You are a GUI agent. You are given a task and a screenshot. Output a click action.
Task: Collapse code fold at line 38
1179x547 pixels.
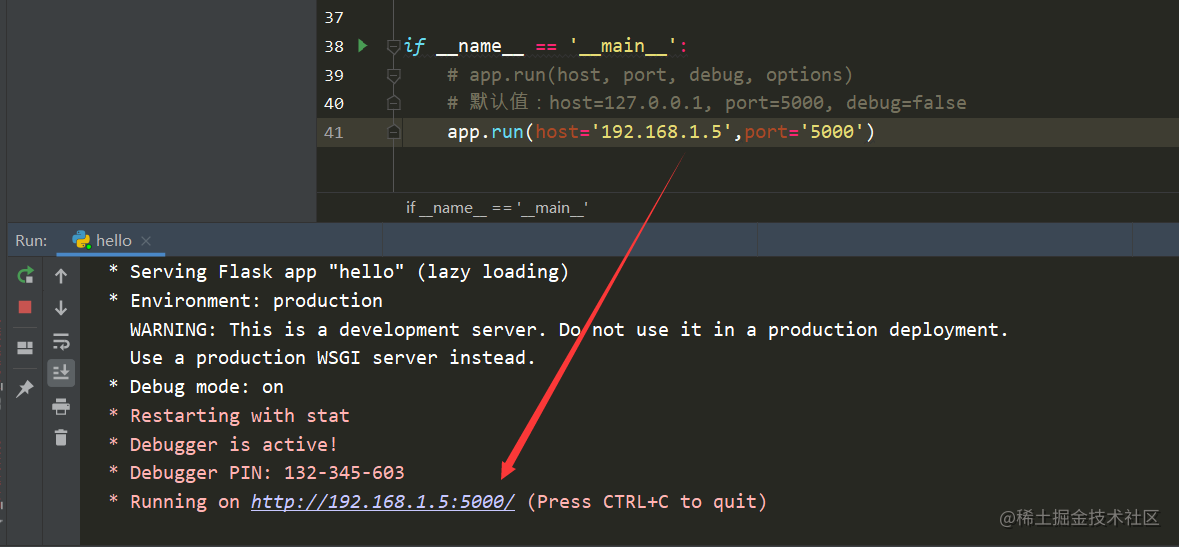click(393, 47)
